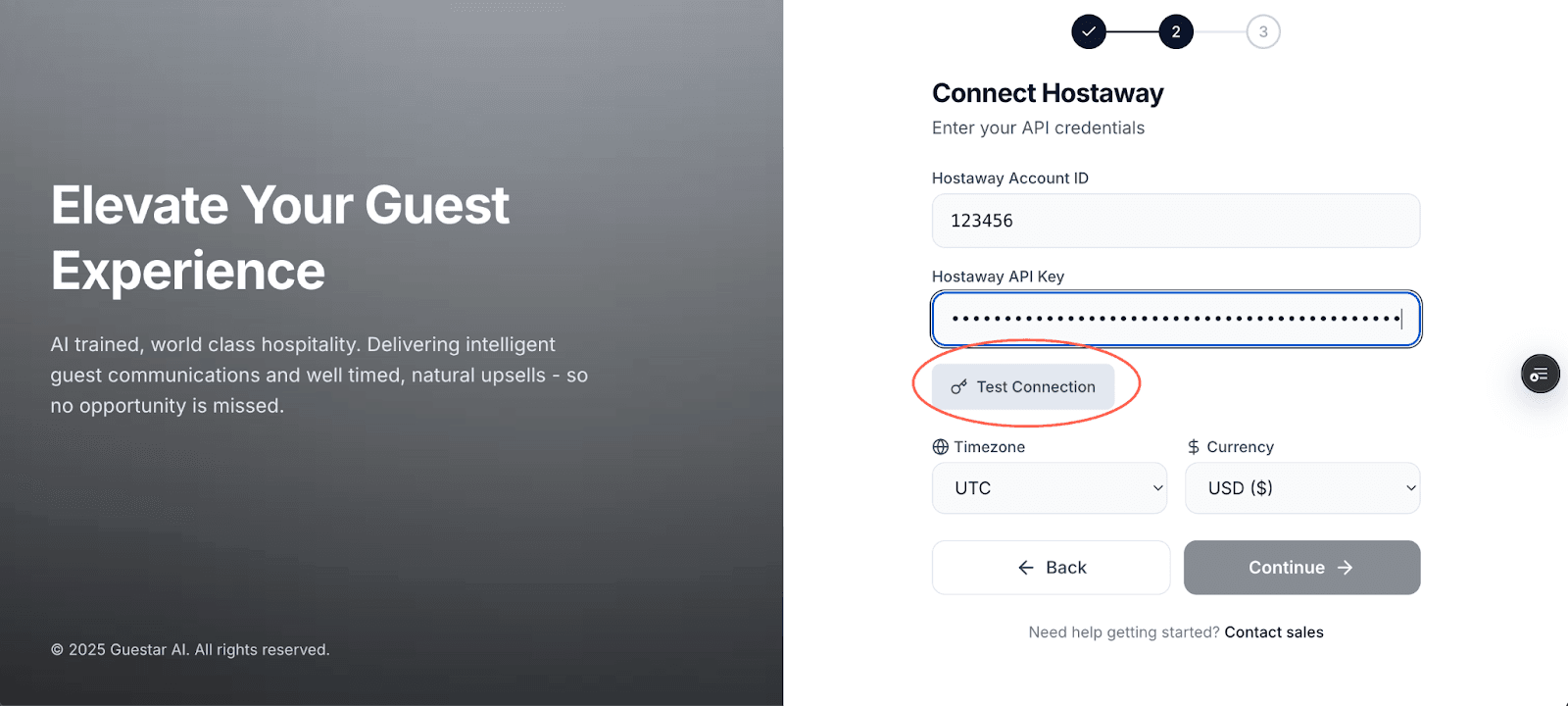Select the Enter your API credentials subtitle
Viewport: 1568px width, 706px height.
(1037, 127)
